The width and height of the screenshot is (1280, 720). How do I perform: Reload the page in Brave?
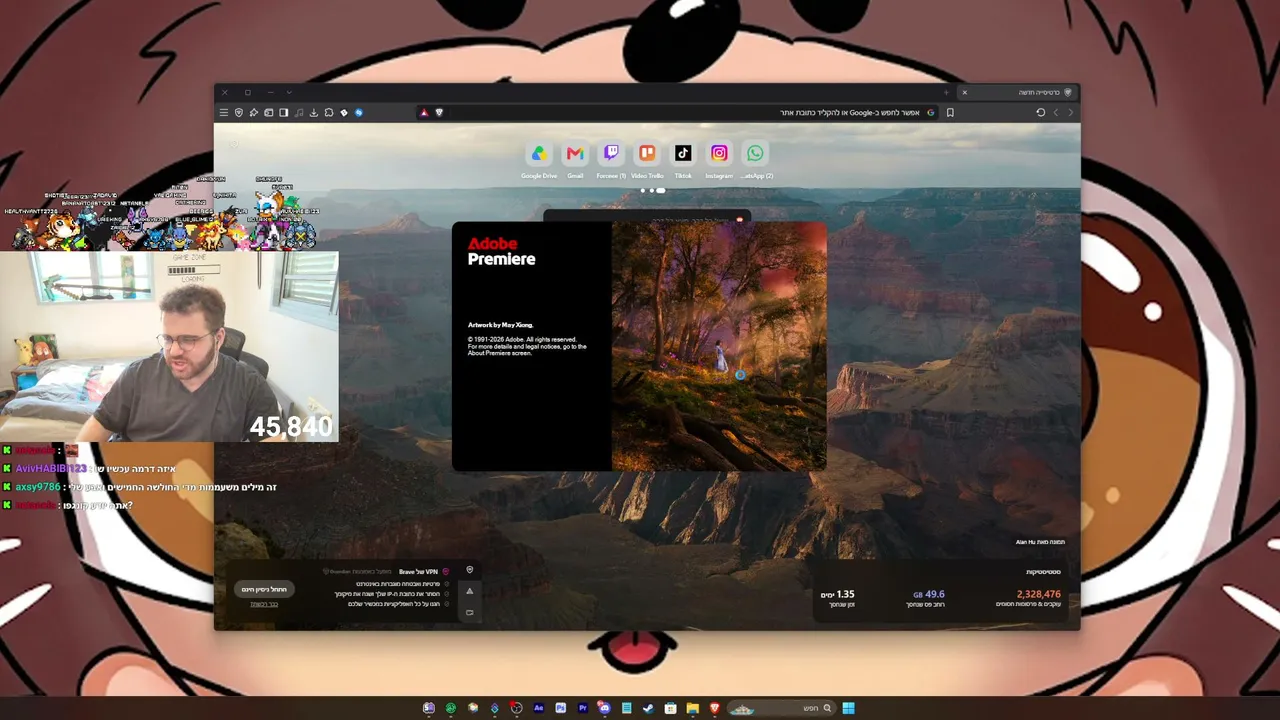1040,113
